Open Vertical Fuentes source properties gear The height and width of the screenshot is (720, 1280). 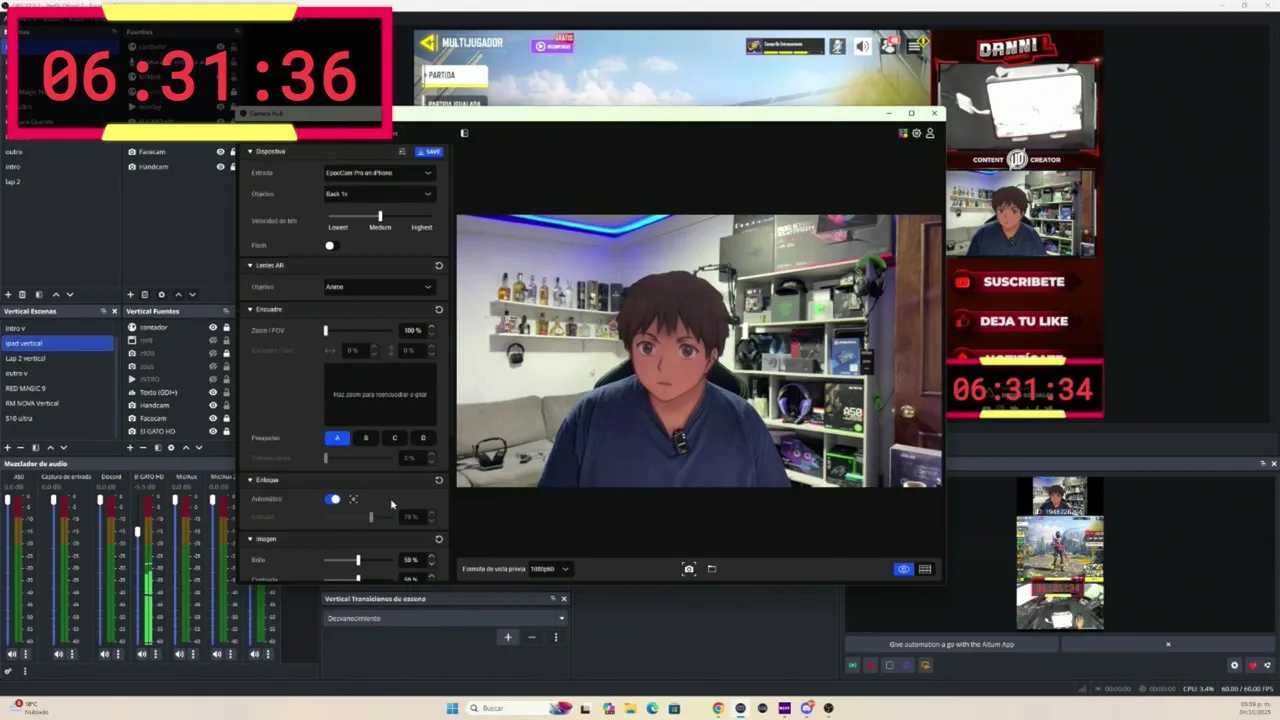point(171,447)
